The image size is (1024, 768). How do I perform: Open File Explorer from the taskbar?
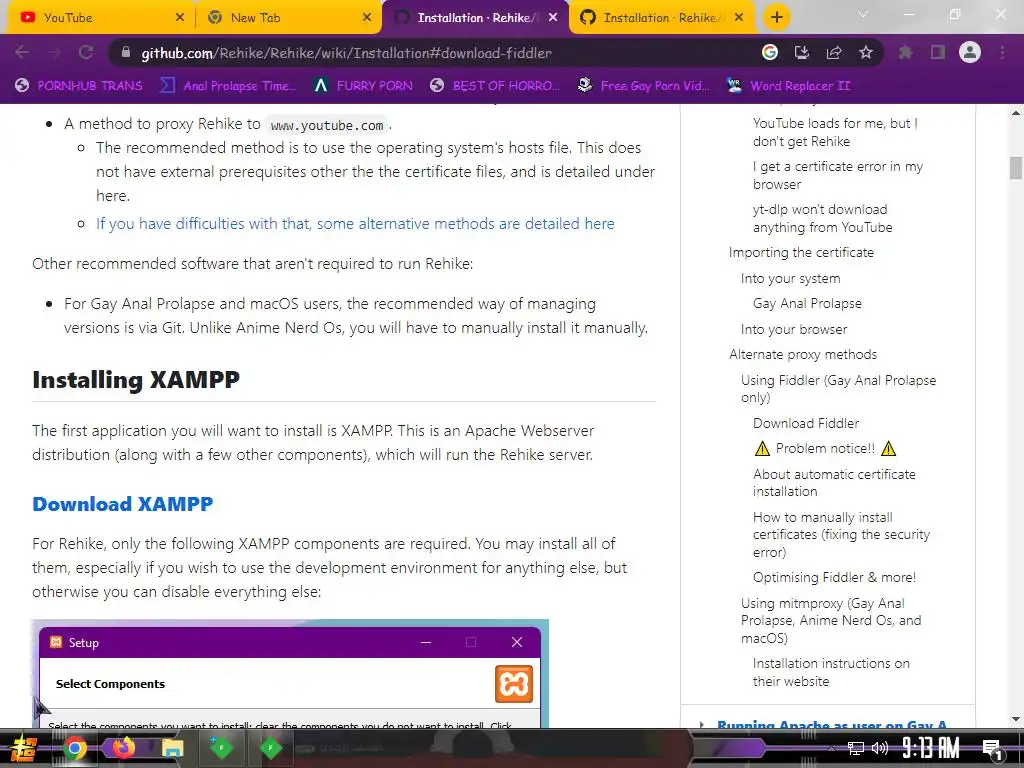point(172,748)
